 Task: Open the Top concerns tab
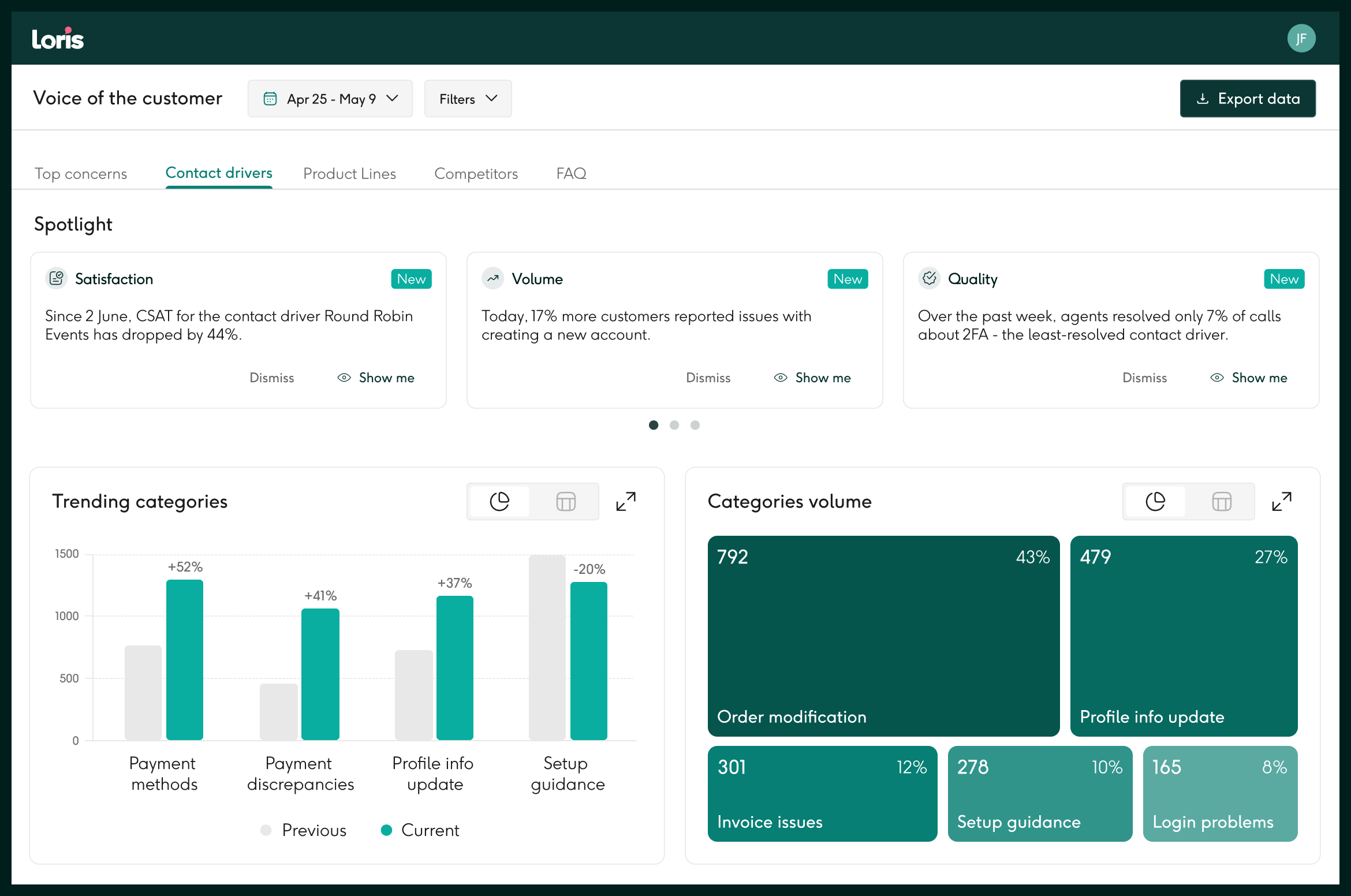point(81,173)
